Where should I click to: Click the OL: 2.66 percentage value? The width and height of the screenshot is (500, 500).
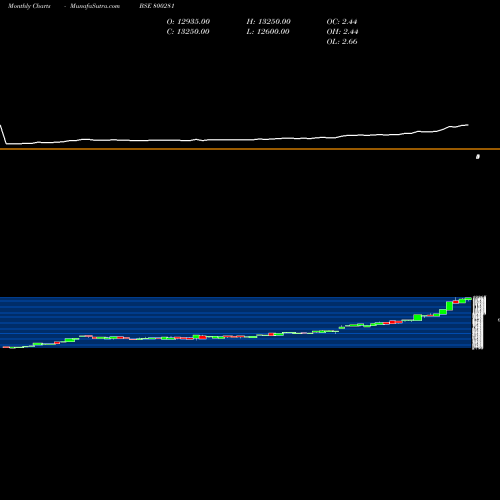tap(342, 42)
